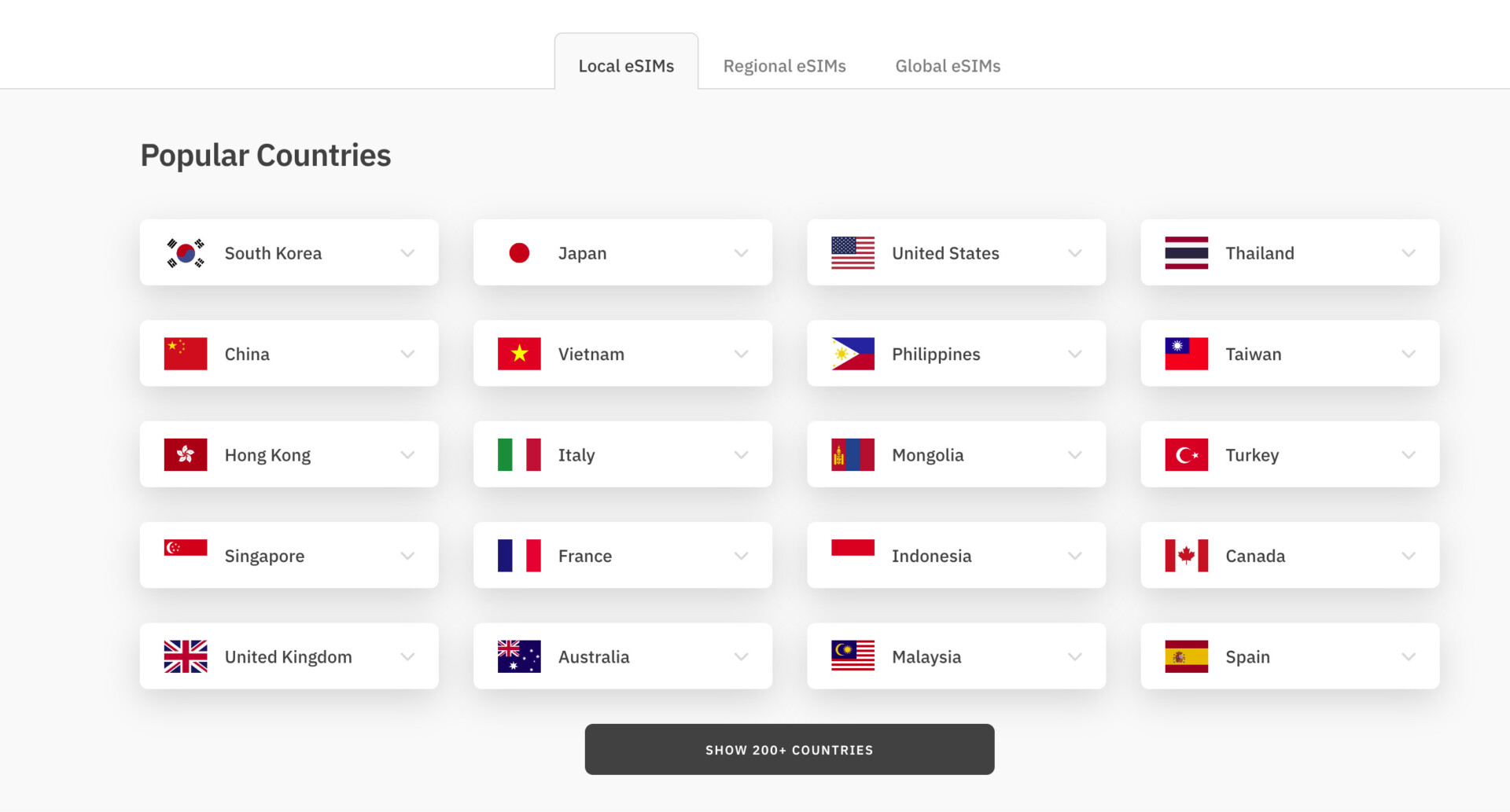This screenshot has height=812, width=1510.
Task: Select the South Korea country name
Action: point(273,253)
